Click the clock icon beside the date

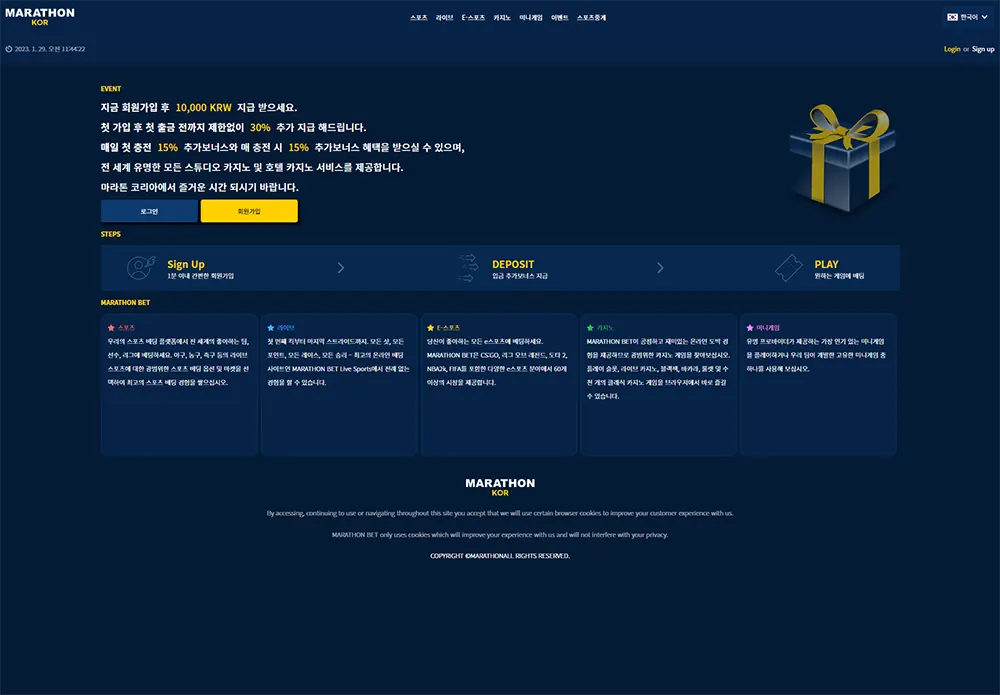[x=9, y=49]
